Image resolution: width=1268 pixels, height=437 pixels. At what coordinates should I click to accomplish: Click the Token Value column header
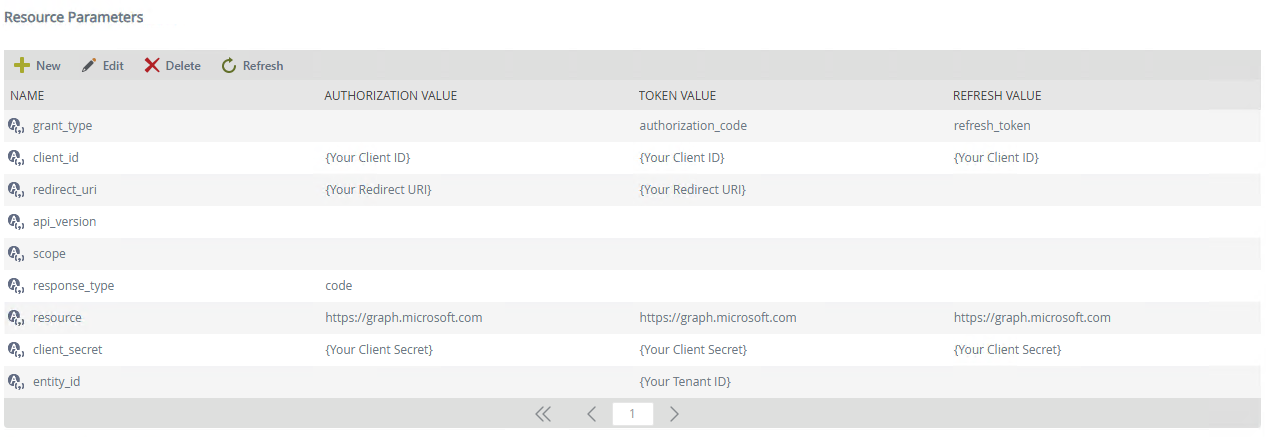[677, 96]
